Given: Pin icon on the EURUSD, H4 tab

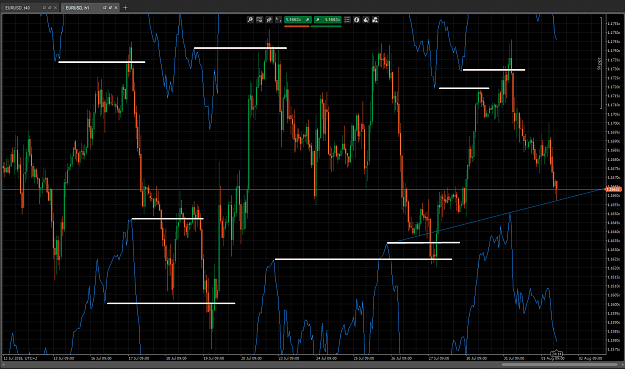Looking at the screenshot, I should click(x=49, y=8).
